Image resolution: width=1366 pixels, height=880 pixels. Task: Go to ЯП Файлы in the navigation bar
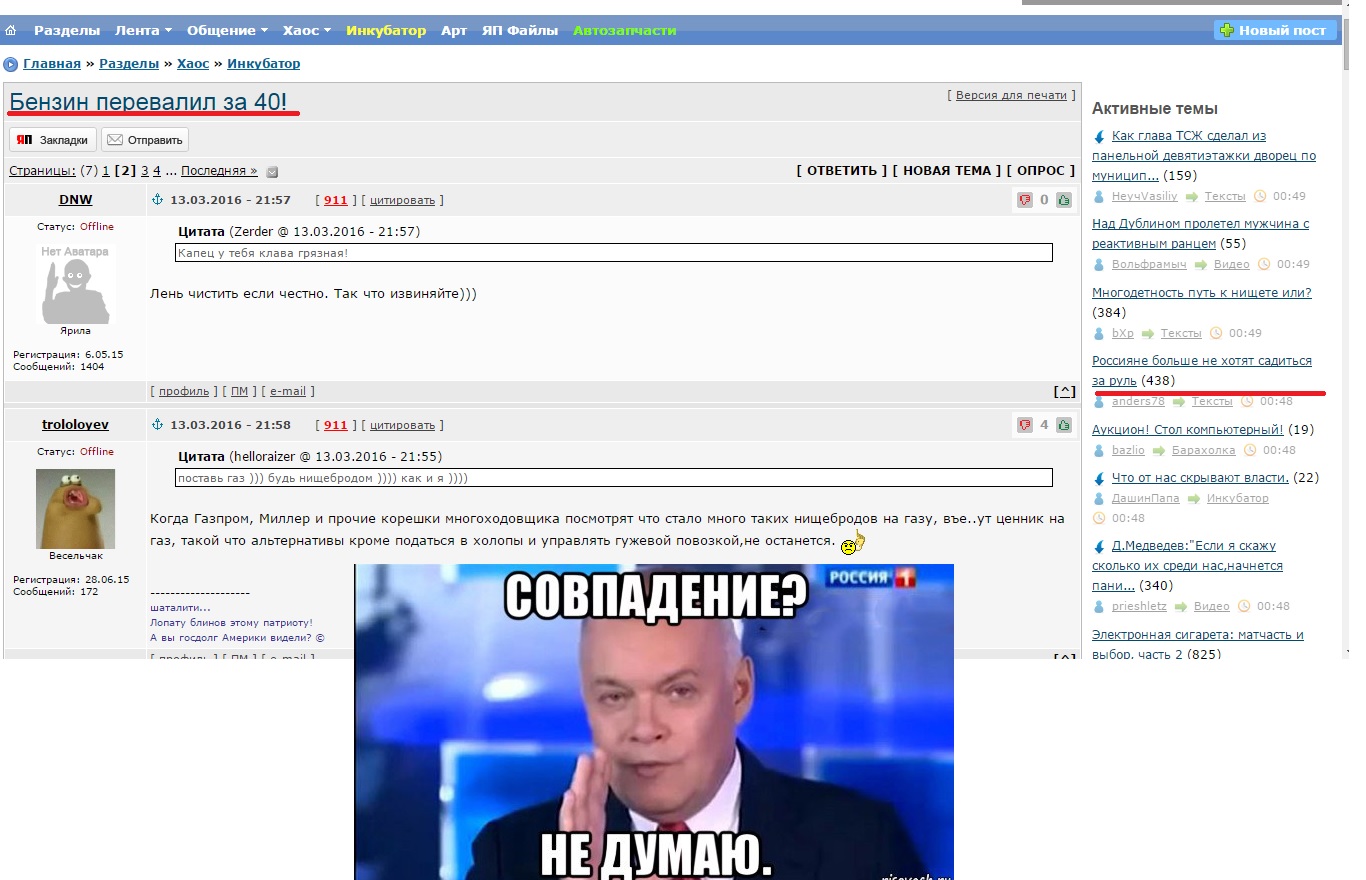(x=520, y=31)
